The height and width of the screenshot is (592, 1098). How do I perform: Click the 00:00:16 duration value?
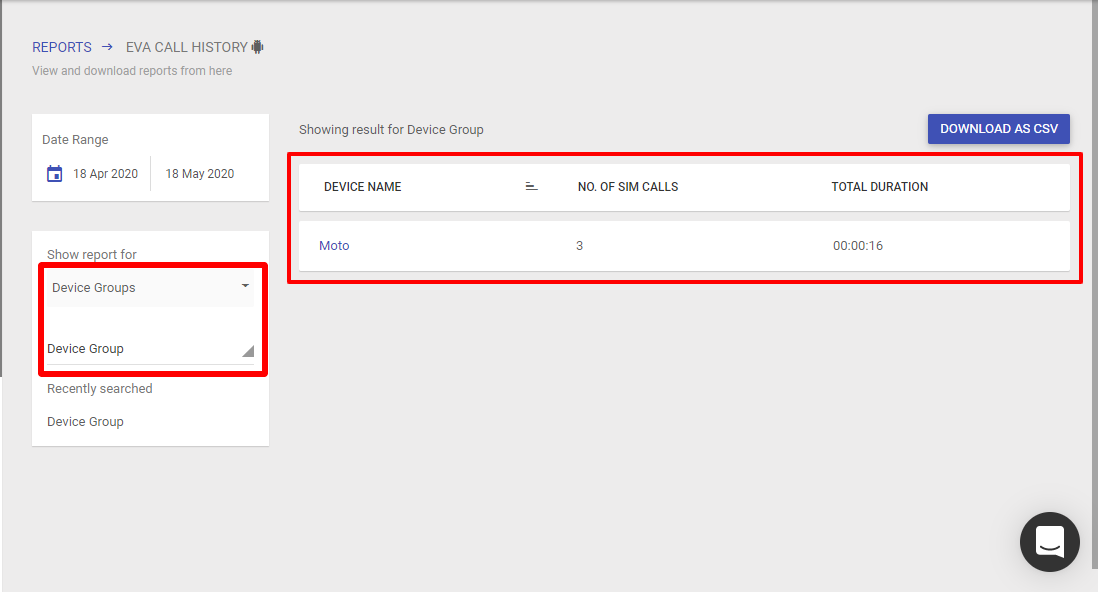[858, 246]
